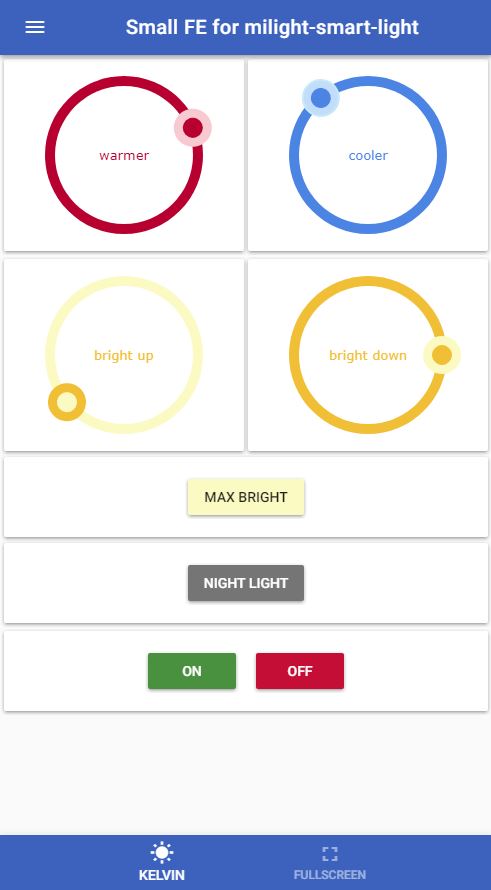This screenshot has width=491, height=890.
Task: Click the warmer label inside red ring
Action: (124, 156)
